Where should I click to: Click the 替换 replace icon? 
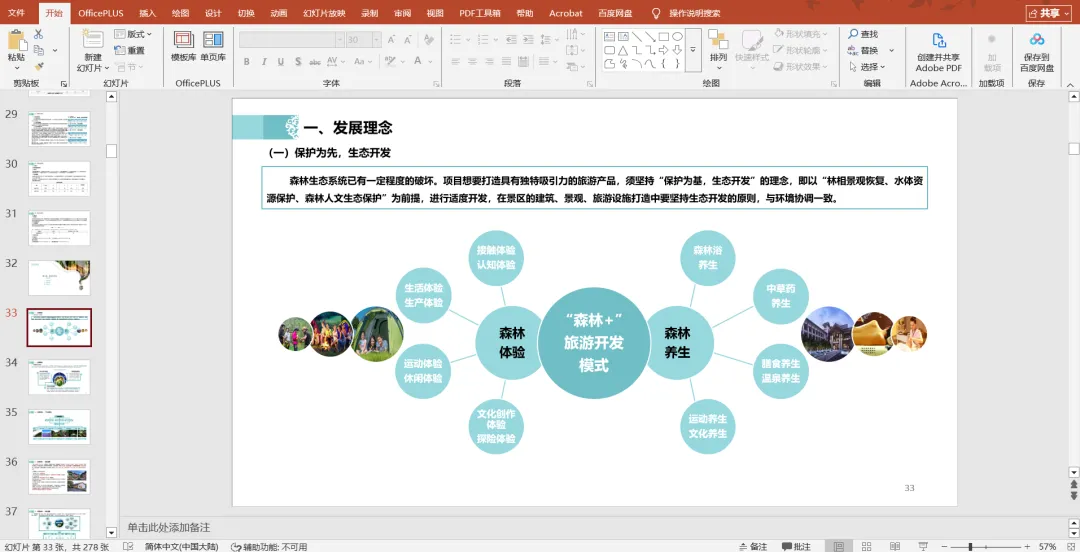[853, 50]
